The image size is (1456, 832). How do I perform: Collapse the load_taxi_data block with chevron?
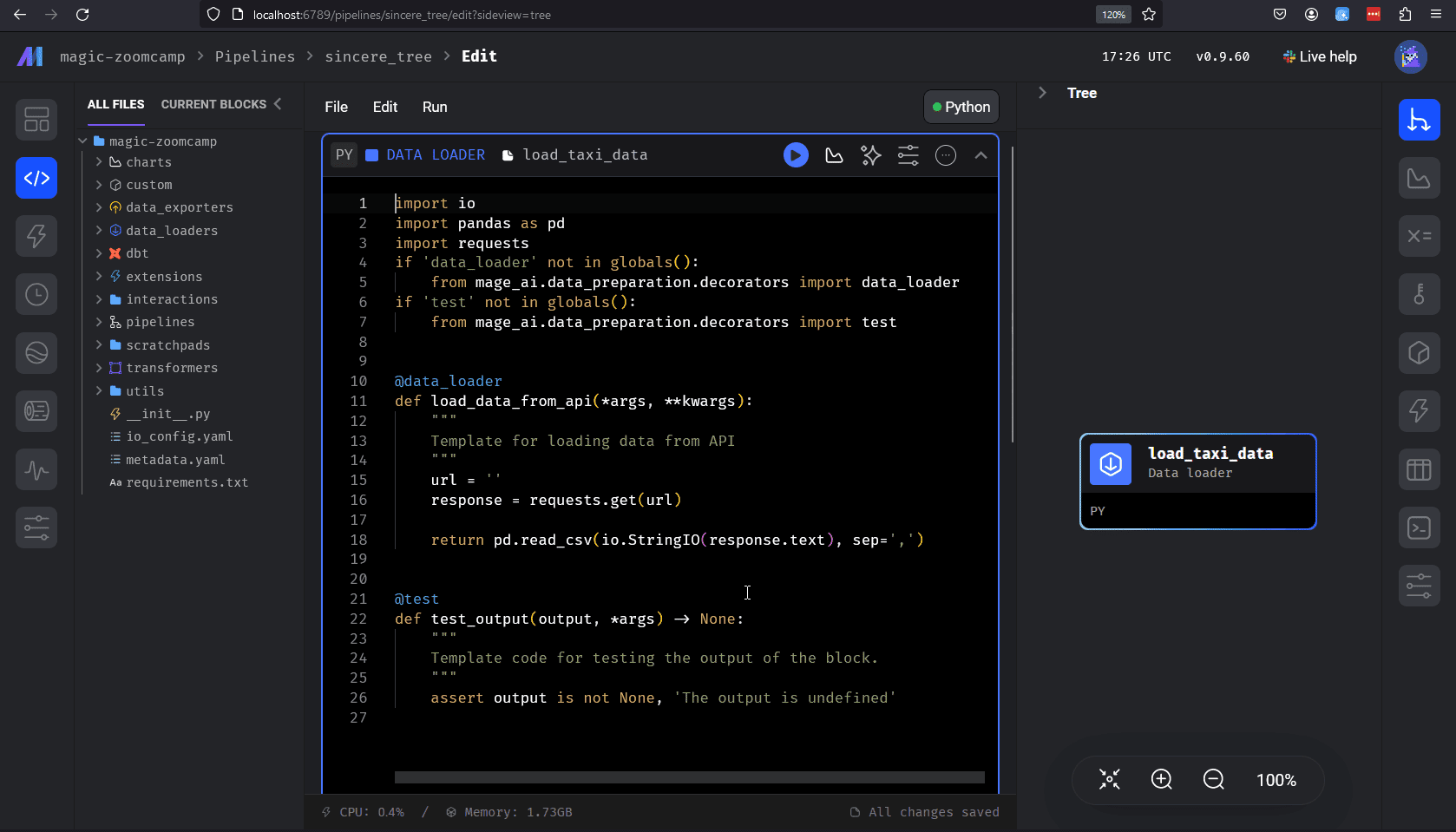pos(981,155)
